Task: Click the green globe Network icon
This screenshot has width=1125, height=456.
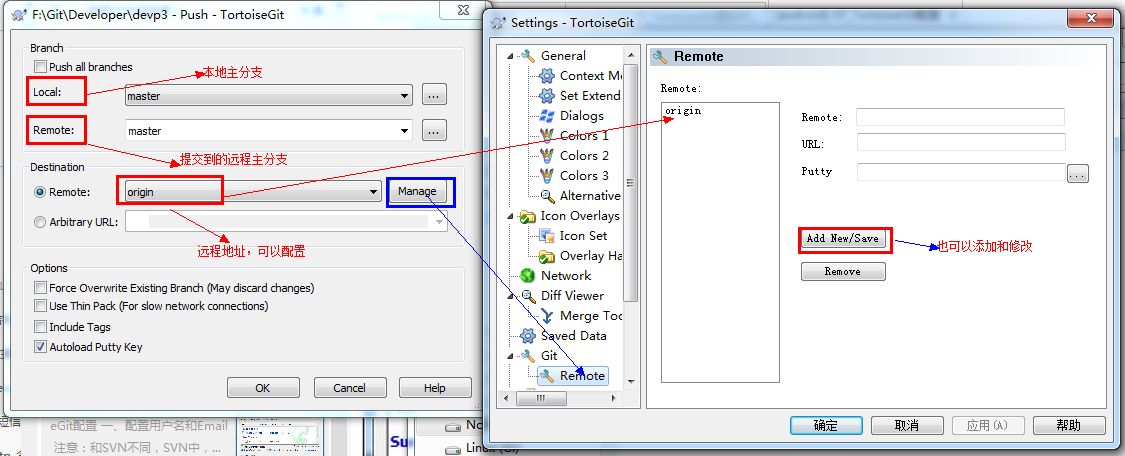Action: pos(527,275)
